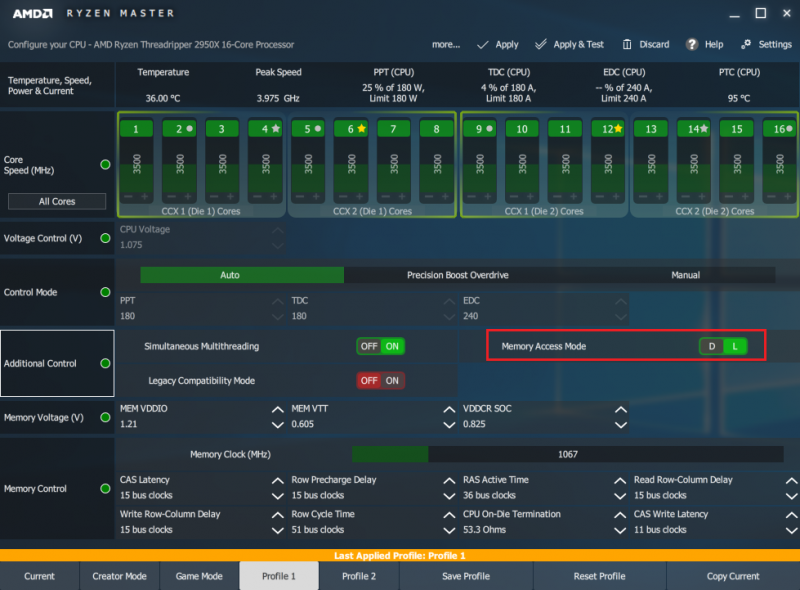
Task: Toggle Memory Control green indicator
Action: [105, 488]
